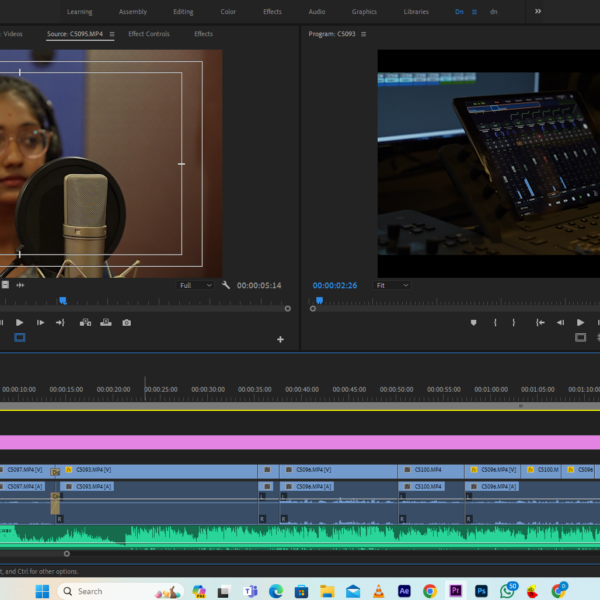600x600 pixels.
Task: Open Photoshop from the taskbar
Action: [481, 591]
